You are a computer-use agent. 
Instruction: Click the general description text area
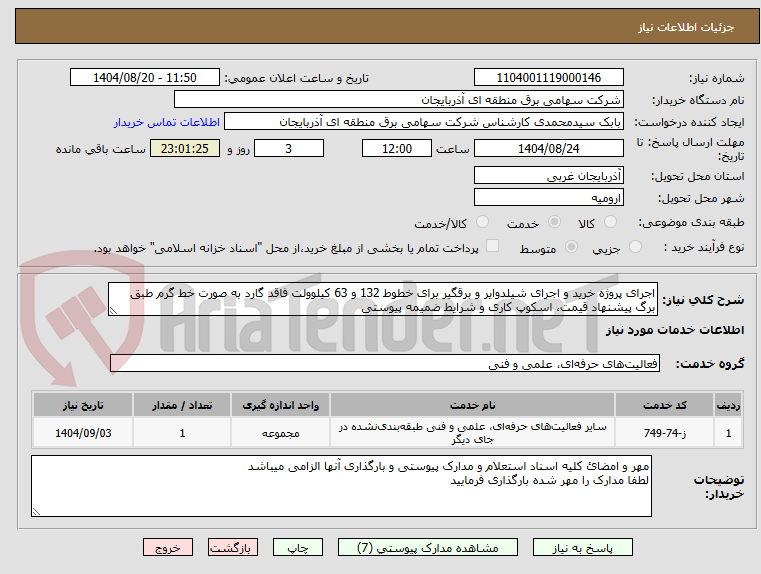click(383, 299)
